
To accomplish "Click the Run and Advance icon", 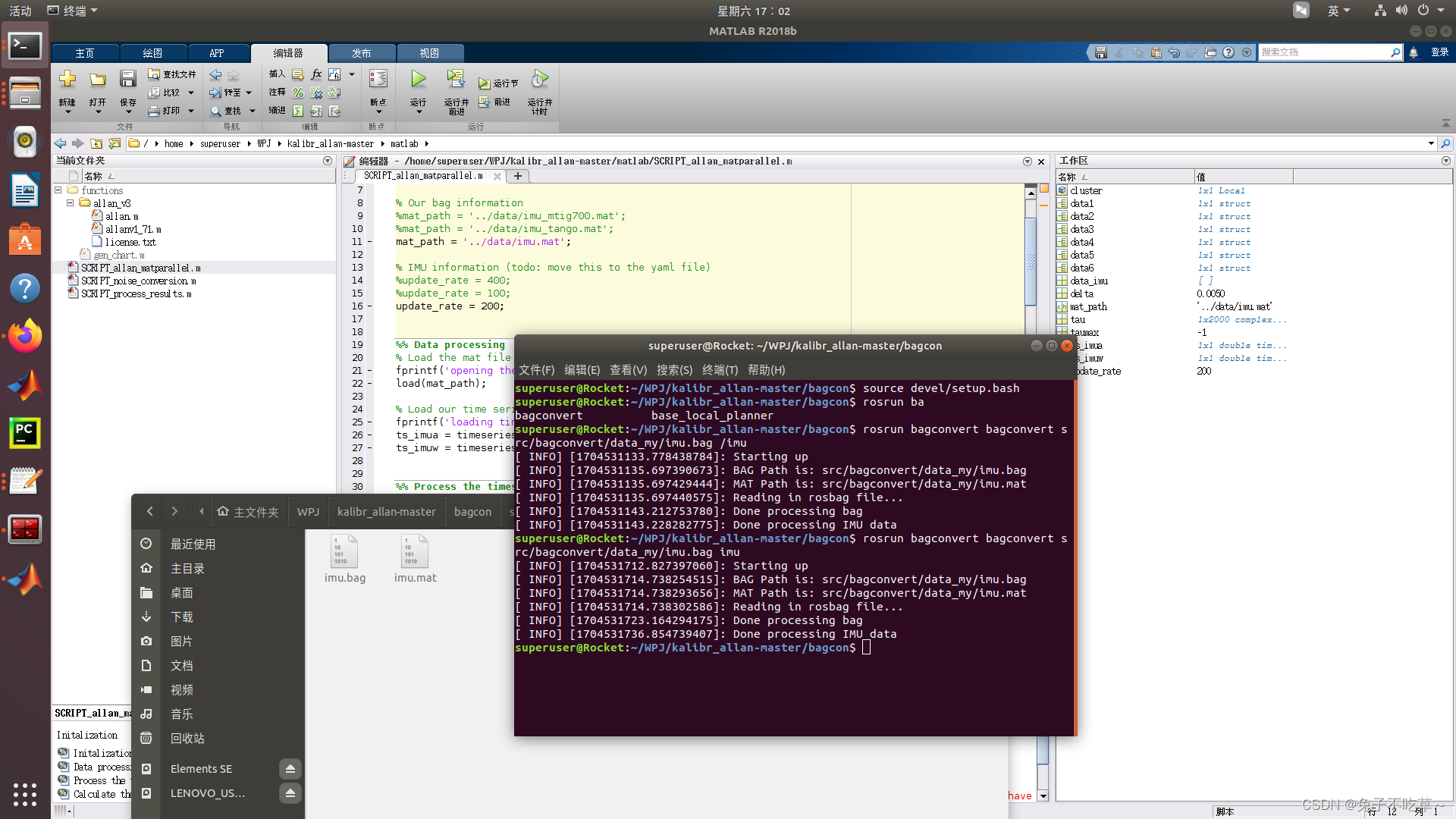I will coord(456,79).
